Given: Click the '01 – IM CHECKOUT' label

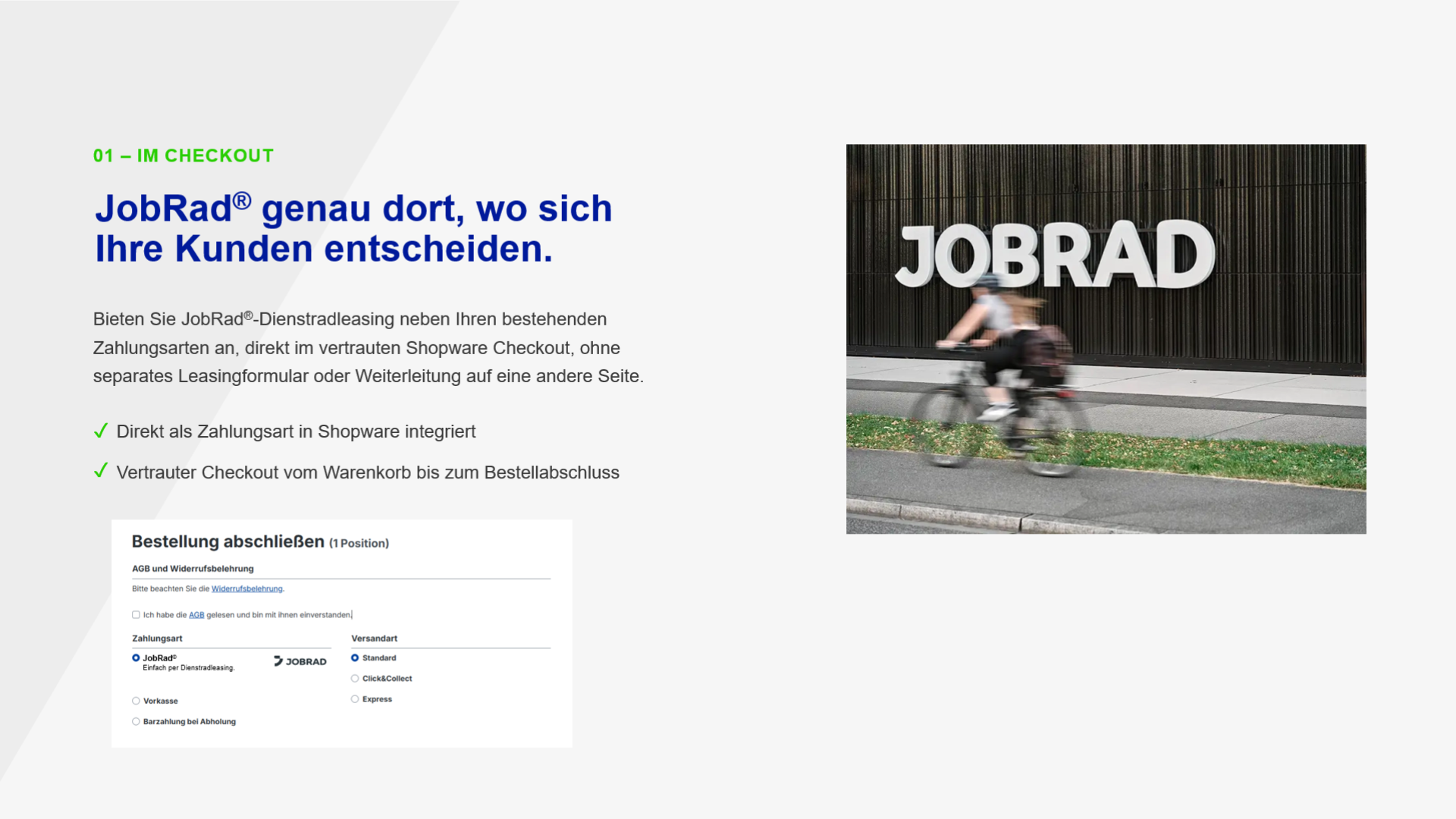Looking at the screenshot, I should tap(183, 155).
